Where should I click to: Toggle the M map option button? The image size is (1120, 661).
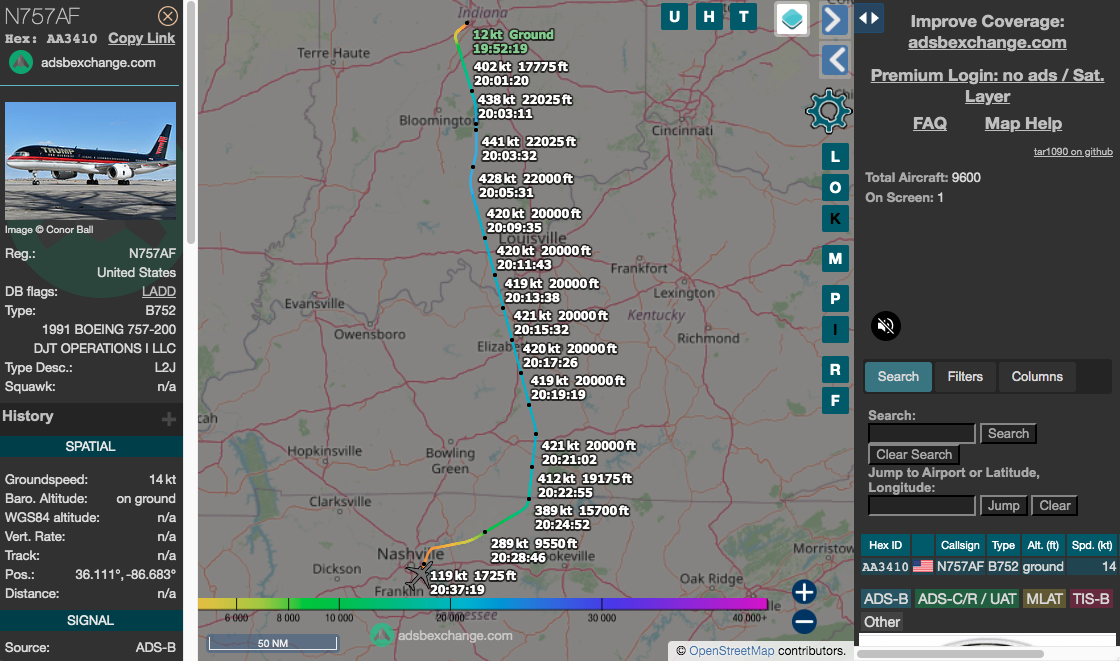835,259
